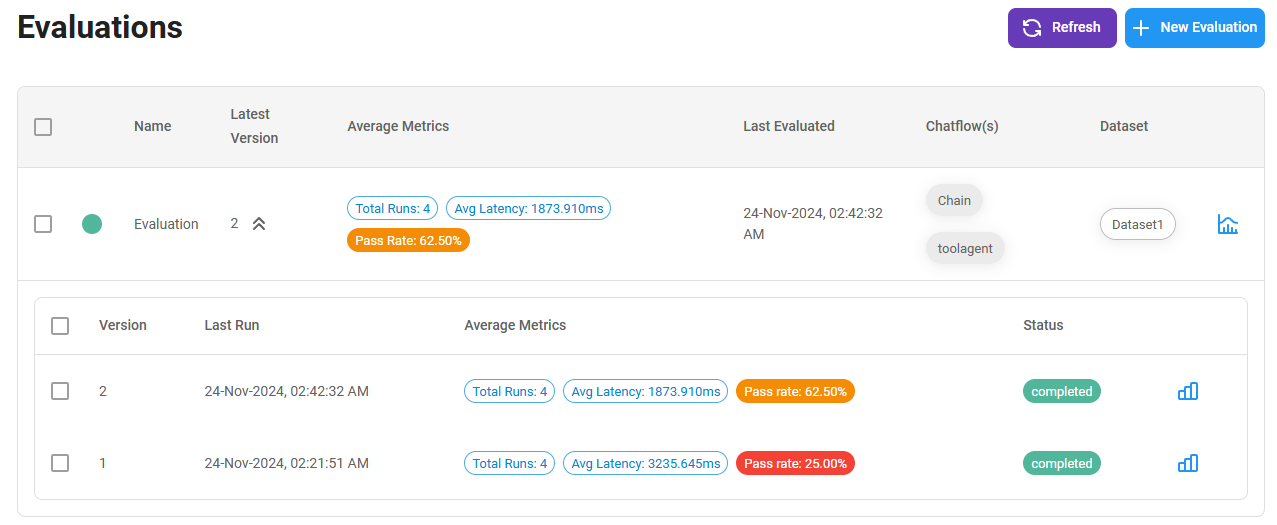1277x525 pixels.
Task: Open bar chart results for version 1
Action: tap(1187, 463)
